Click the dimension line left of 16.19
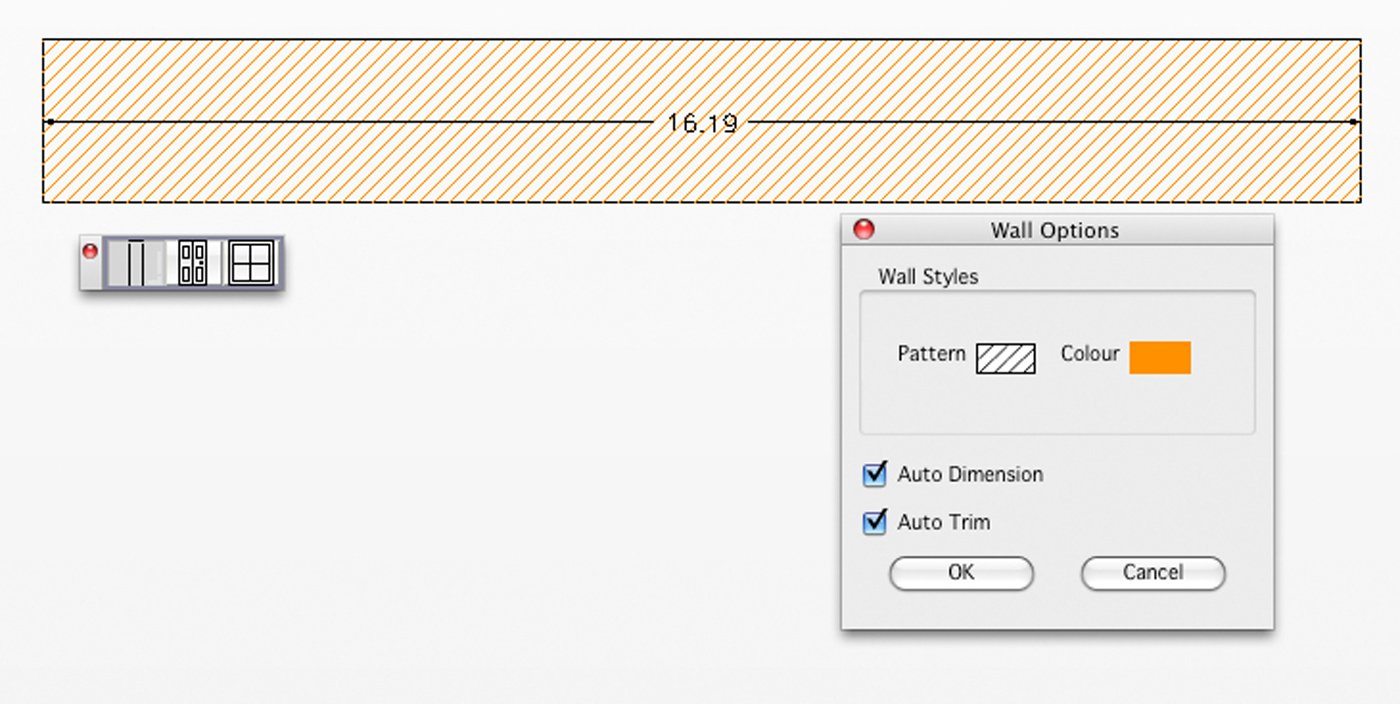The image size is (1400, 704). (350, 122)
